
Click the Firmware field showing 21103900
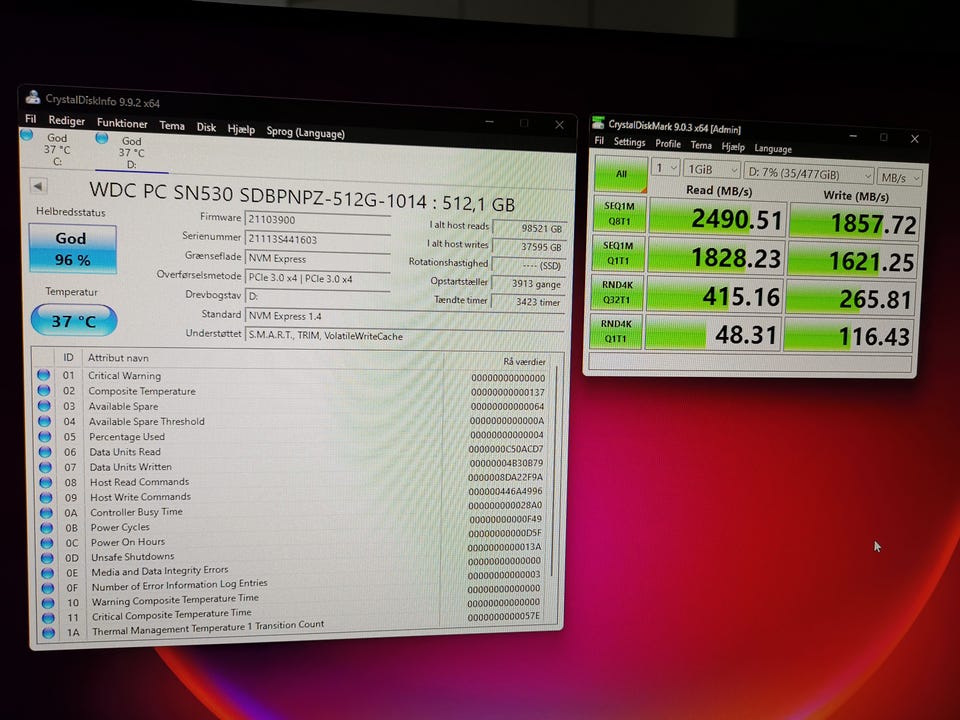pos(317,220)
